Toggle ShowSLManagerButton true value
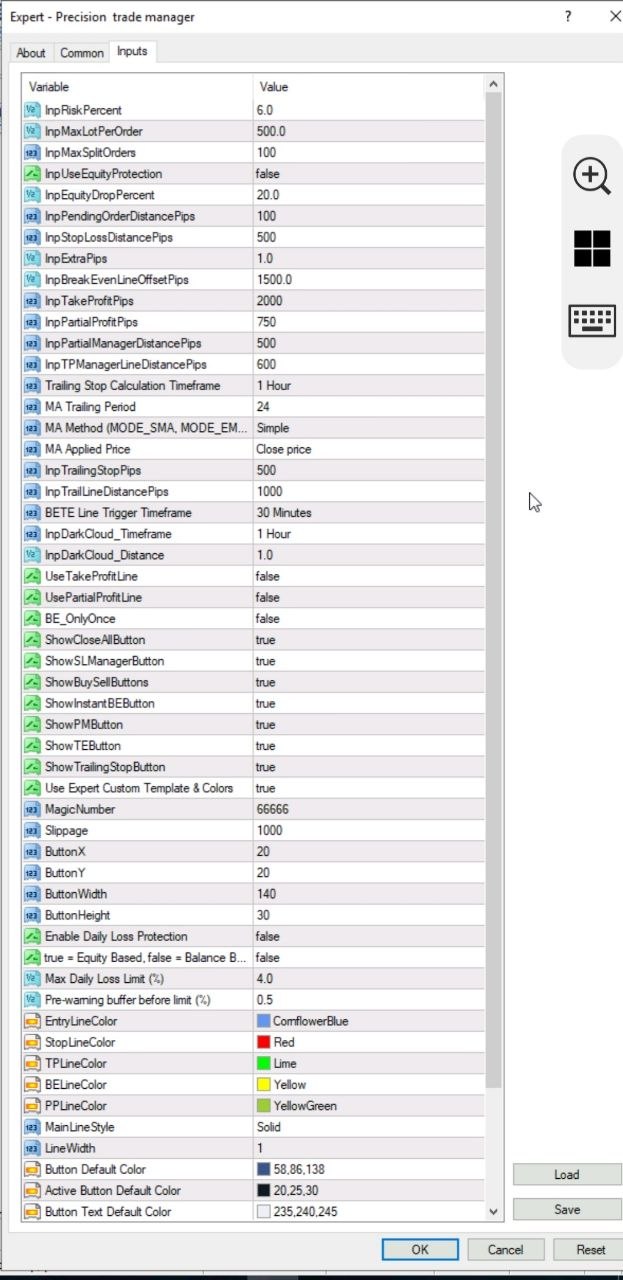The height and width of the screenshot is (1280, 623). [x=368, y=661]
